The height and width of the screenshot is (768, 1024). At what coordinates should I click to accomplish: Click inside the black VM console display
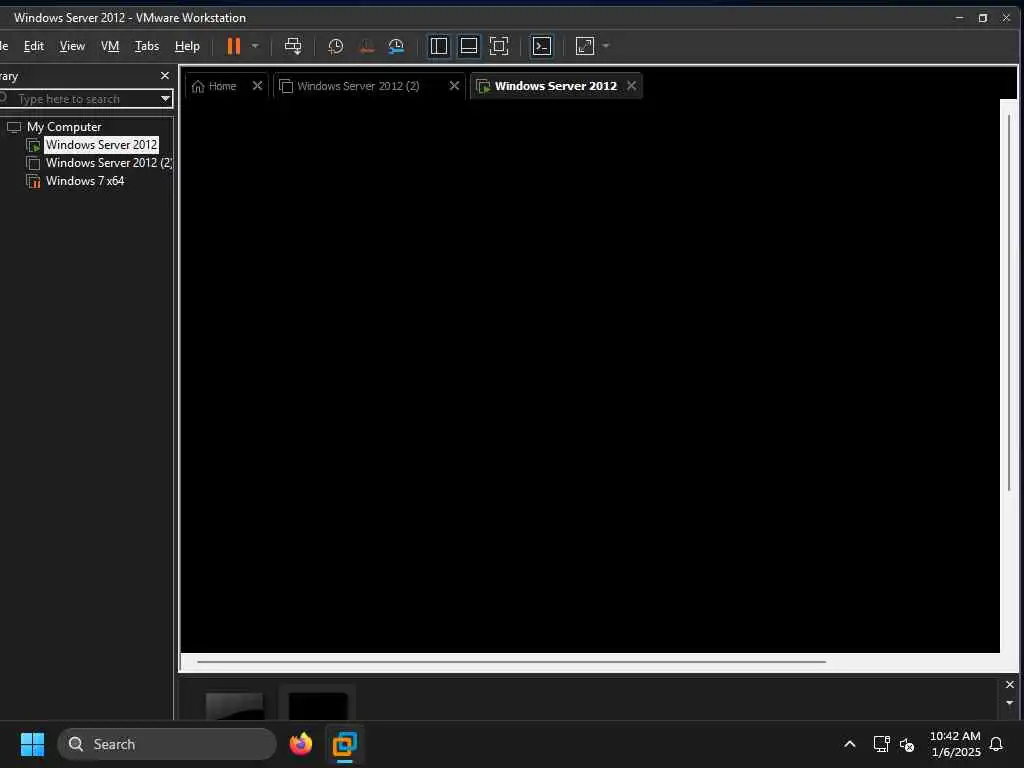click(590, 376)
